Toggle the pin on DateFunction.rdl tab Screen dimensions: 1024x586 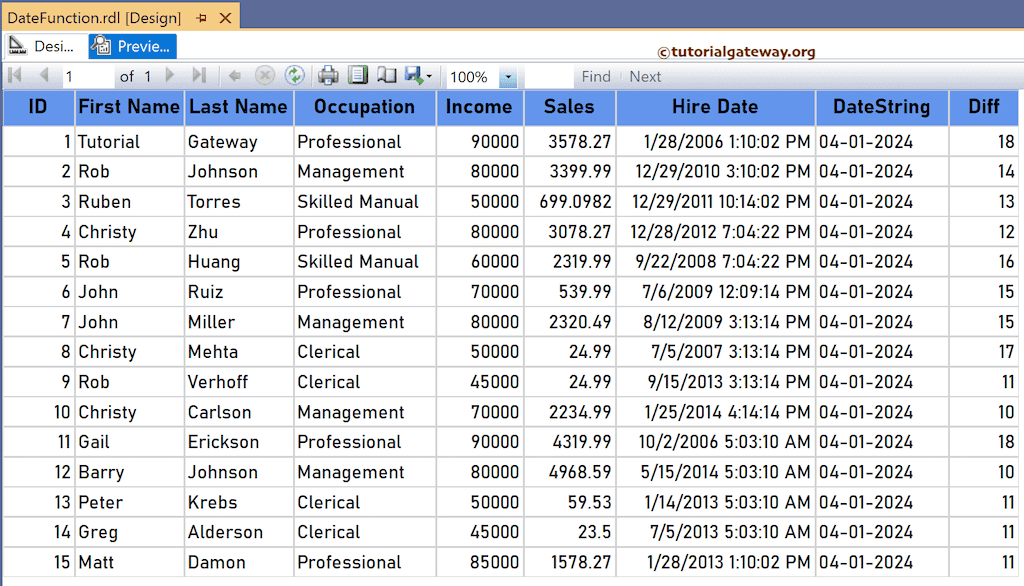pyautogui.click(x=200, y=16)
